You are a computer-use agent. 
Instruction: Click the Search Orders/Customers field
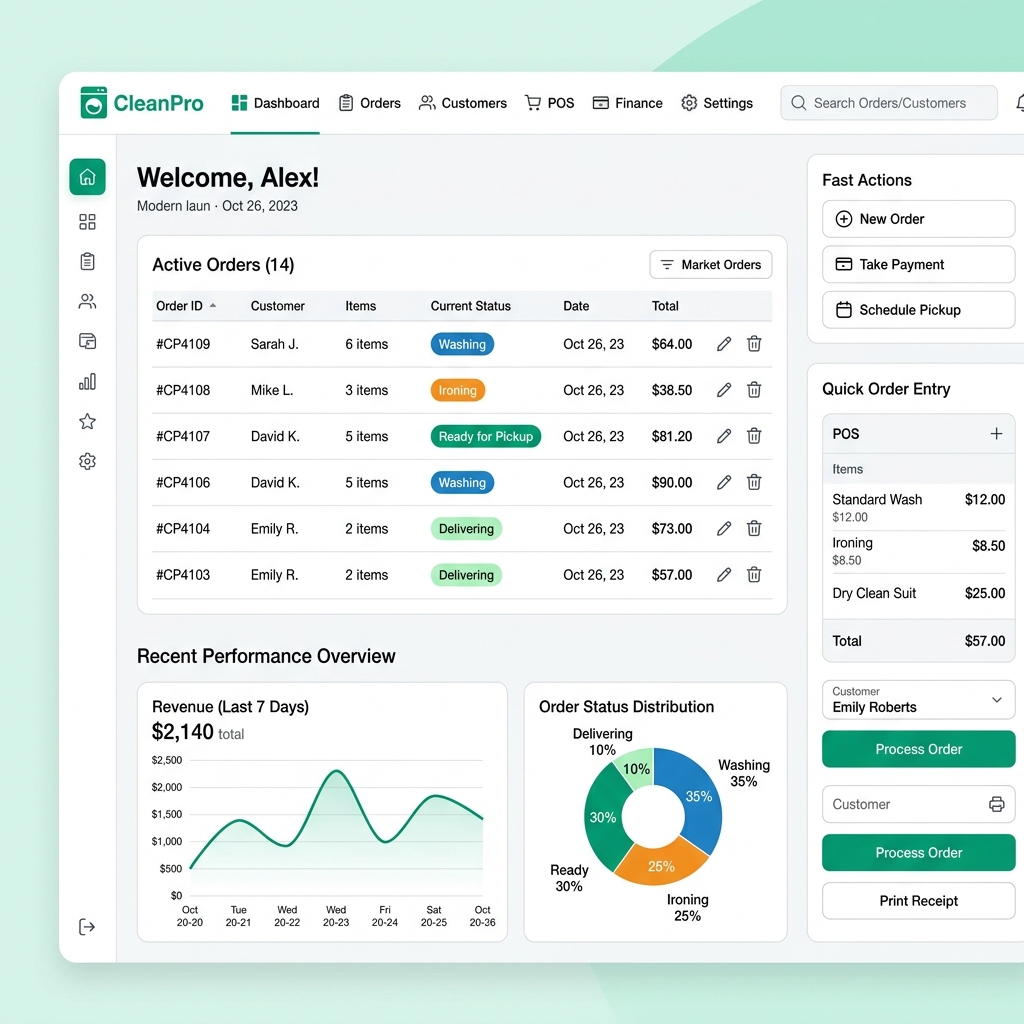tap(889, 103)
